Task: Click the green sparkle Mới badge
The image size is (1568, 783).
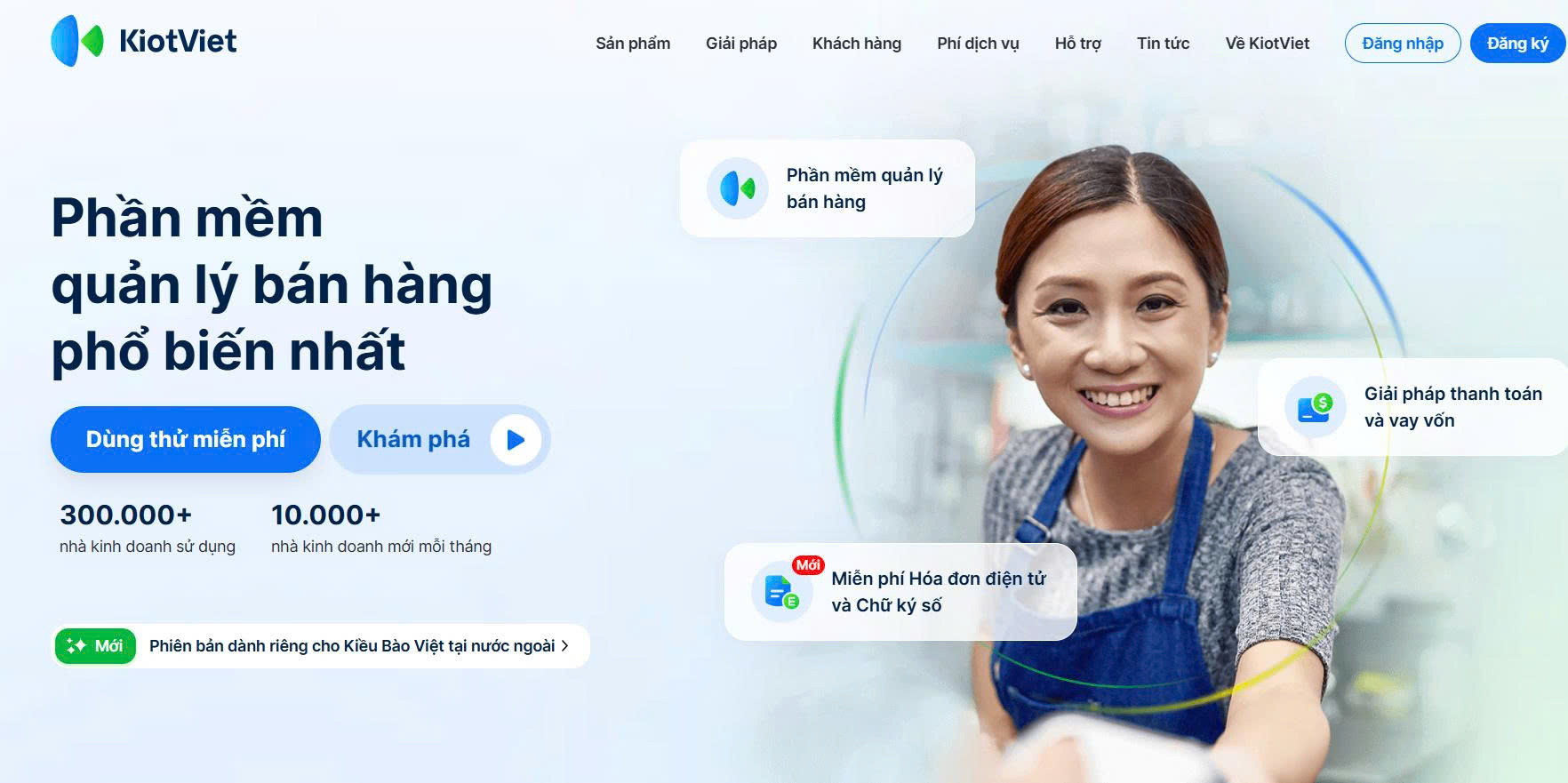Action: 95,646
